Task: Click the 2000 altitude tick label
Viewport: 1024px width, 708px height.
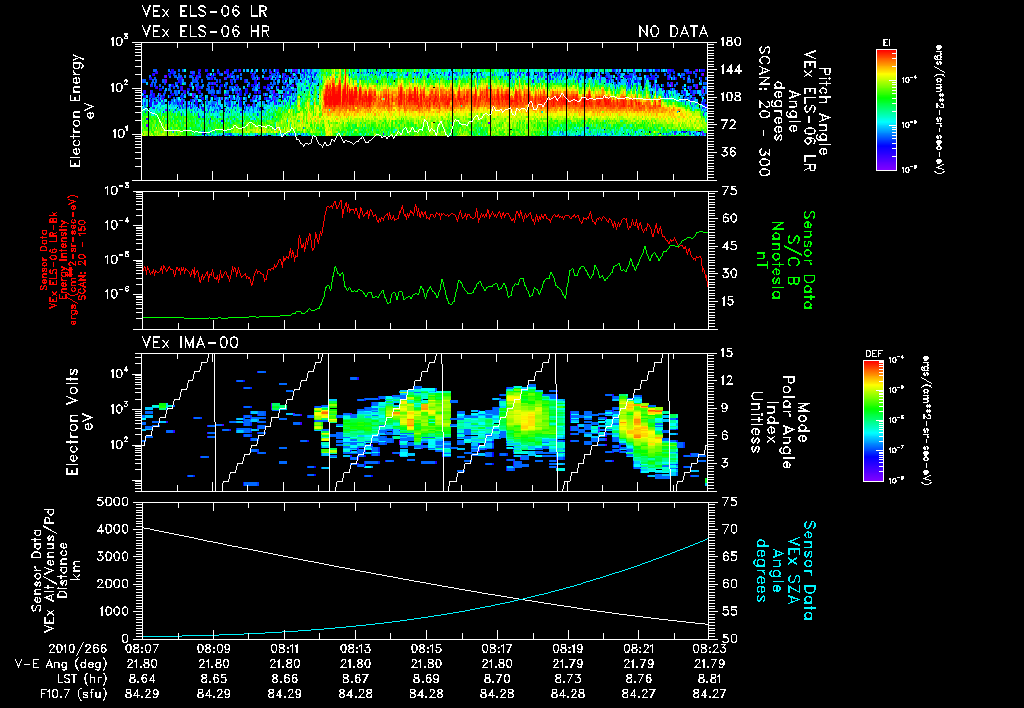Action: [x=112, y=584]
